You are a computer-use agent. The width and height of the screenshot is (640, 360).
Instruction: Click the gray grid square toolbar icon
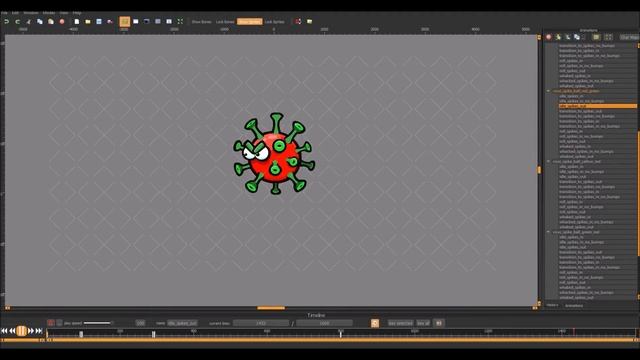click(x=158, y=21)
